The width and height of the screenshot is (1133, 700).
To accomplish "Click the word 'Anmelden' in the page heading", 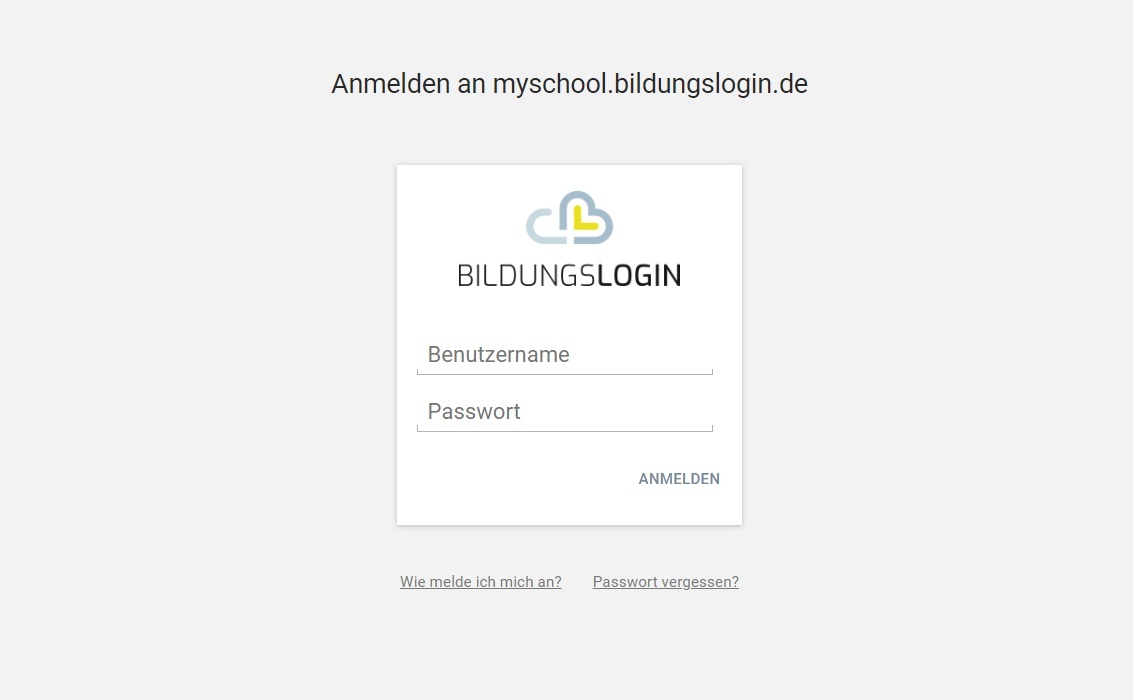I will pyautogui.click(x=391, y=84).
